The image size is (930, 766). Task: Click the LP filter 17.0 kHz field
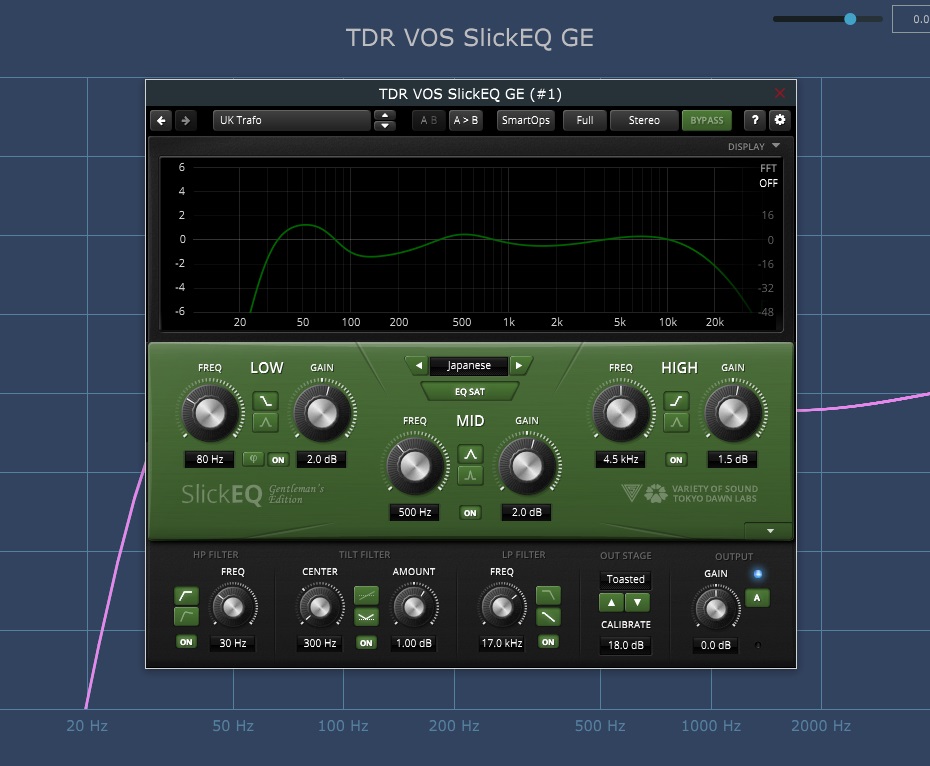[x=502, y=643]
